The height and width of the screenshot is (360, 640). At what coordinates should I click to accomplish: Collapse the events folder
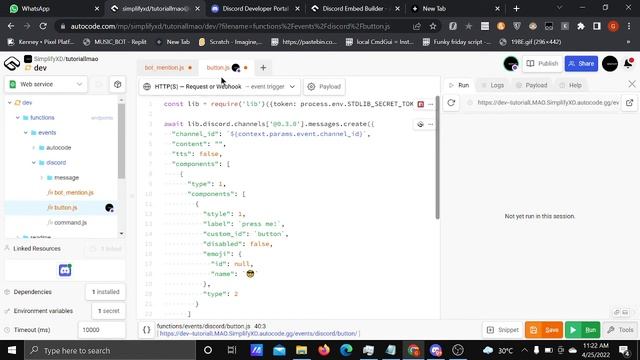click(x=26, y=133)
